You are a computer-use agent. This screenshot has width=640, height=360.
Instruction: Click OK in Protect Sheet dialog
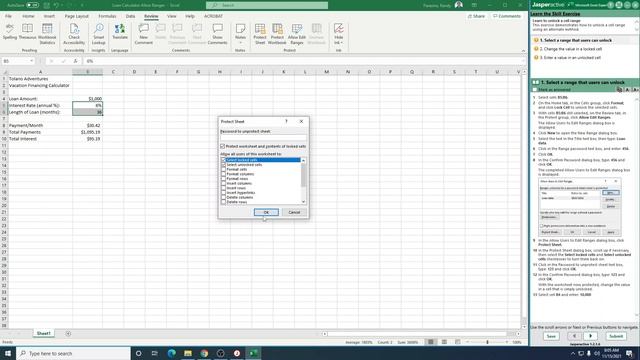266,212
